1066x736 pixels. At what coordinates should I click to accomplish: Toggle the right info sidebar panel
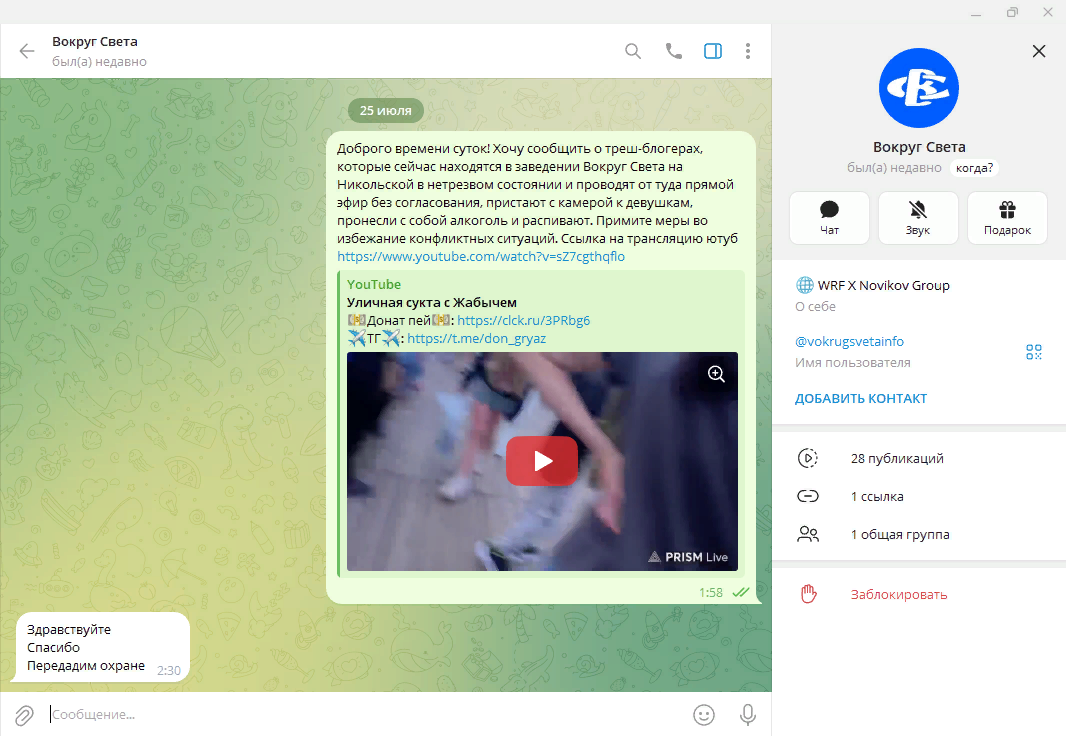[712, 51]
